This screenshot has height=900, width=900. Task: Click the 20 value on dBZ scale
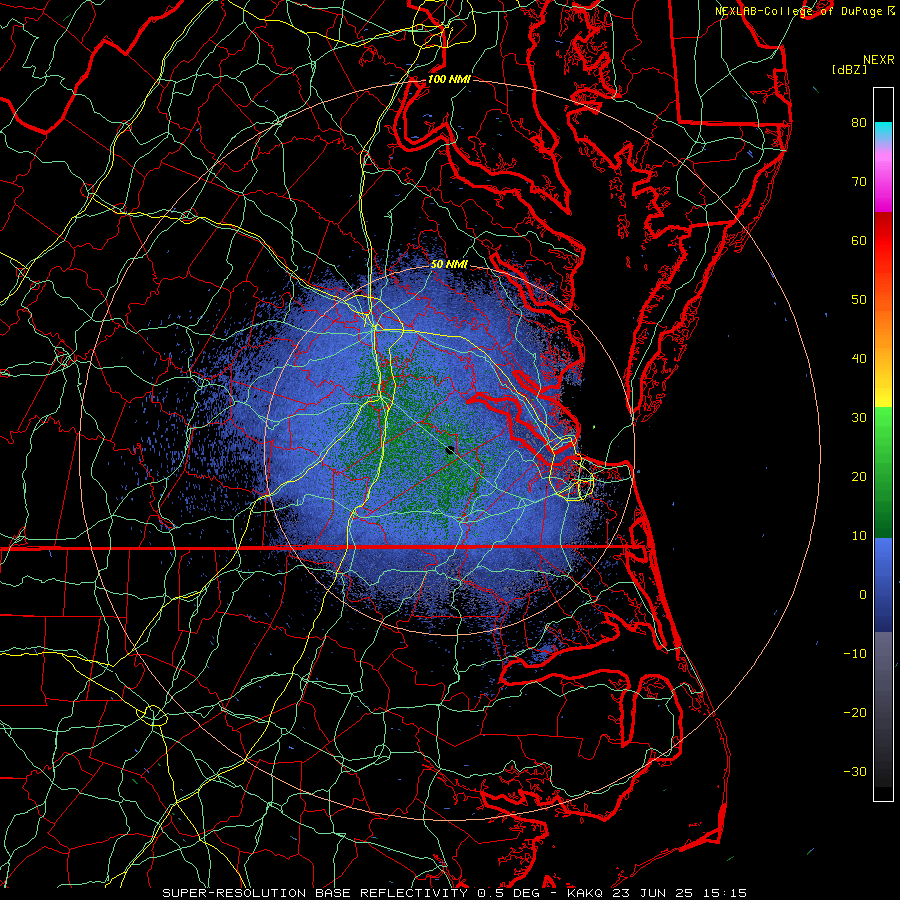(x=859, y=476)
